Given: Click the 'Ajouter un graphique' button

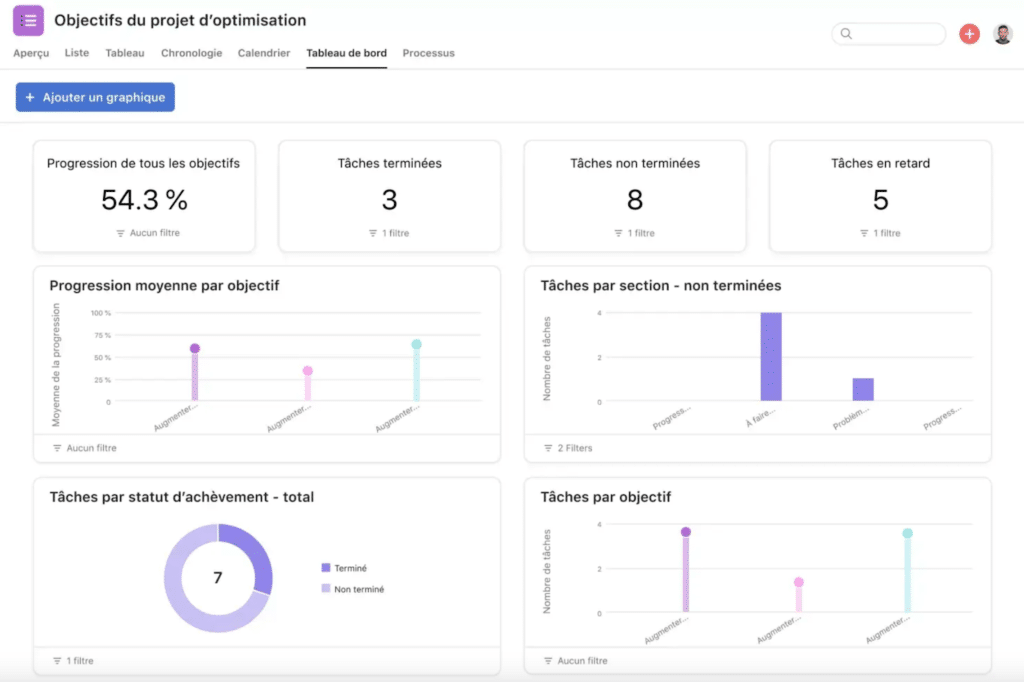Looking at the screenshot, I should 96,97.
